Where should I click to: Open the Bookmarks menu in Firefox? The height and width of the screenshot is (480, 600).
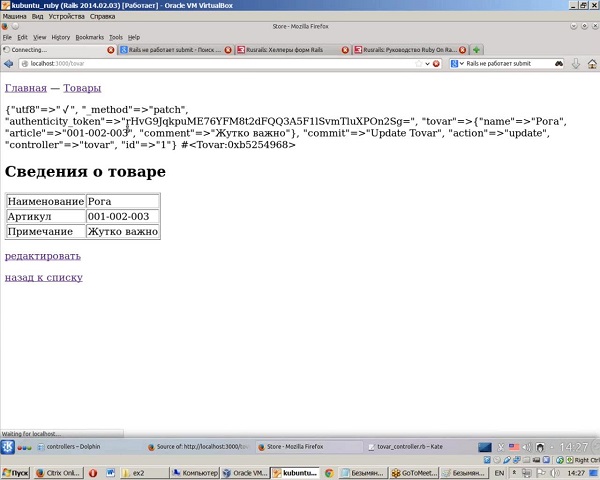tap(89, 37)
